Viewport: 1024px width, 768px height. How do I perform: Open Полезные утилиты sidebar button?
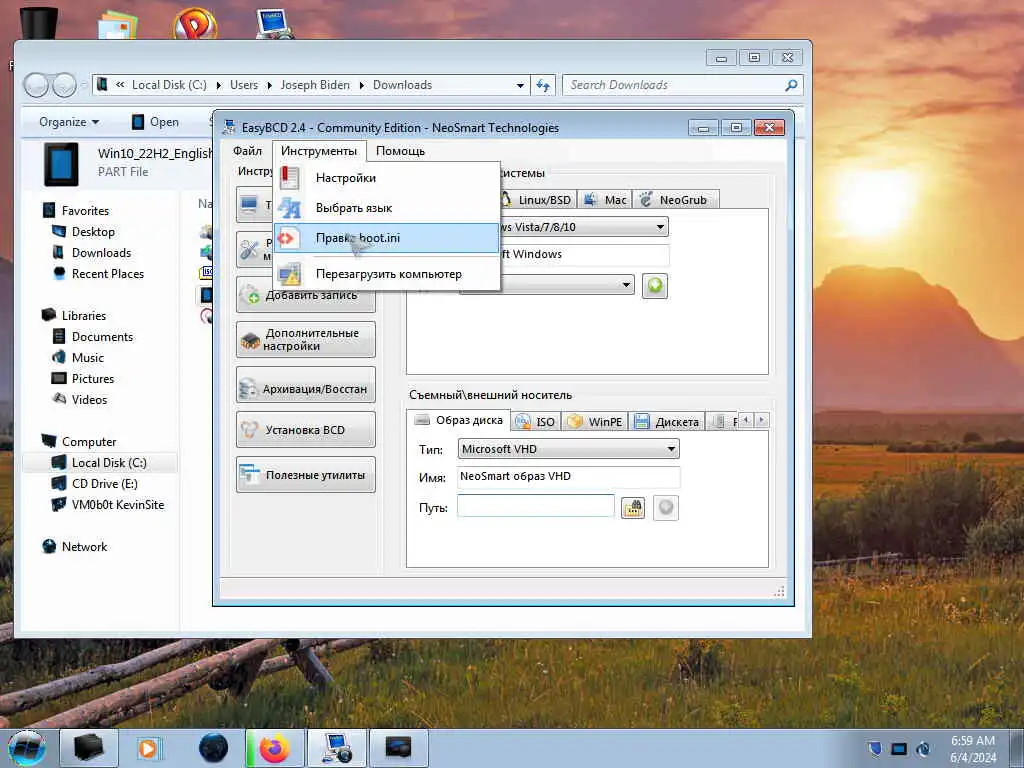(306, 475)
